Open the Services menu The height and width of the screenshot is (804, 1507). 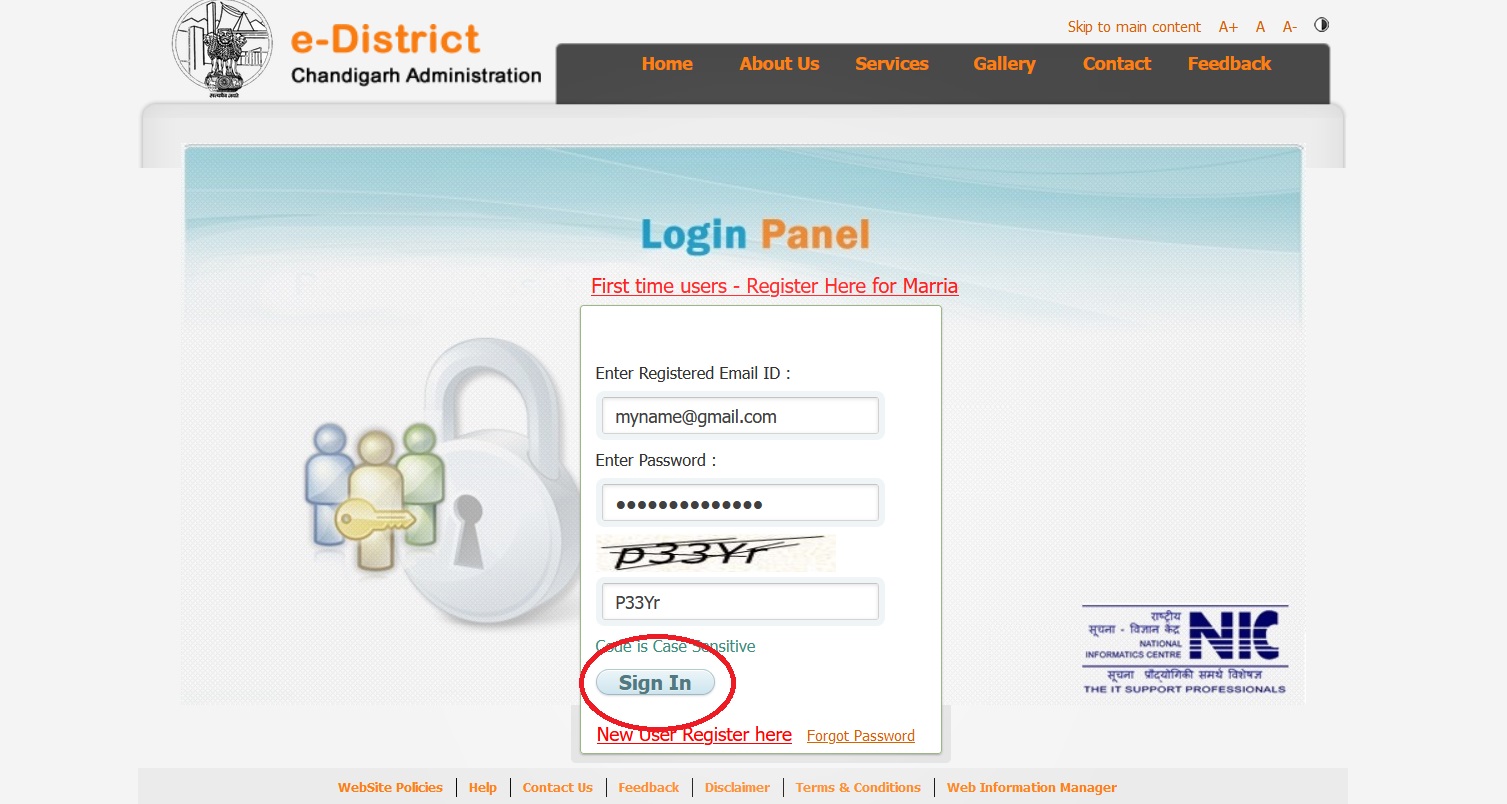point(892,64)
